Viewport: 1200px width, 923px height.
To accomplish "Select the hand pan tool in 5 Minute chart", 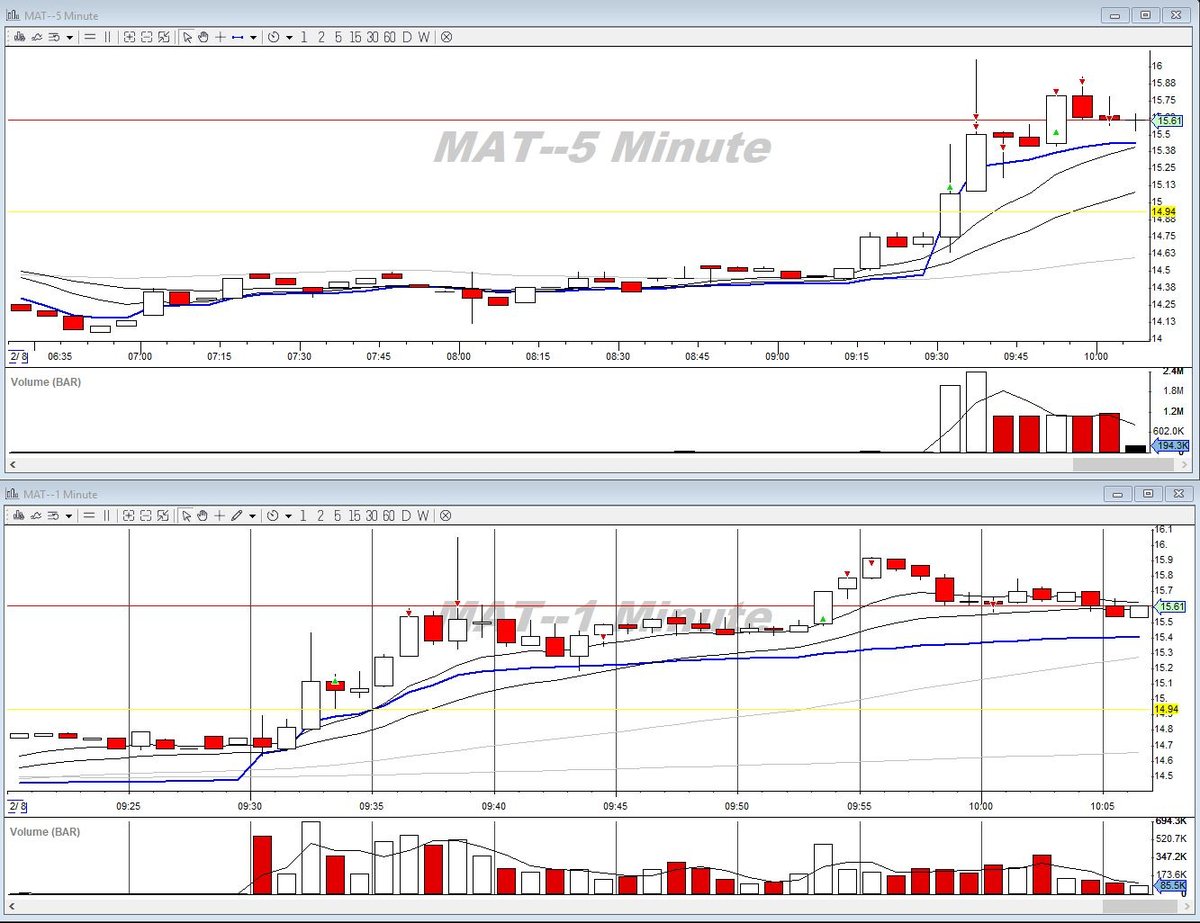I will [203, 37].
